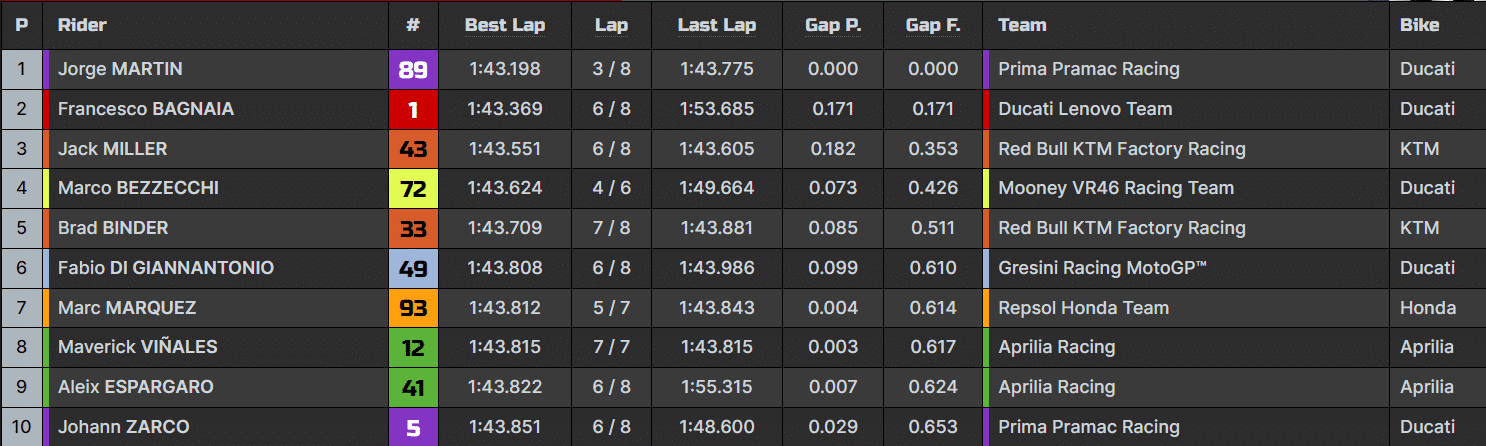The height and width of the screenshot is (446, 1486).
Task: Click Repsol Honda Team entry
Action: pos(1083,308)
